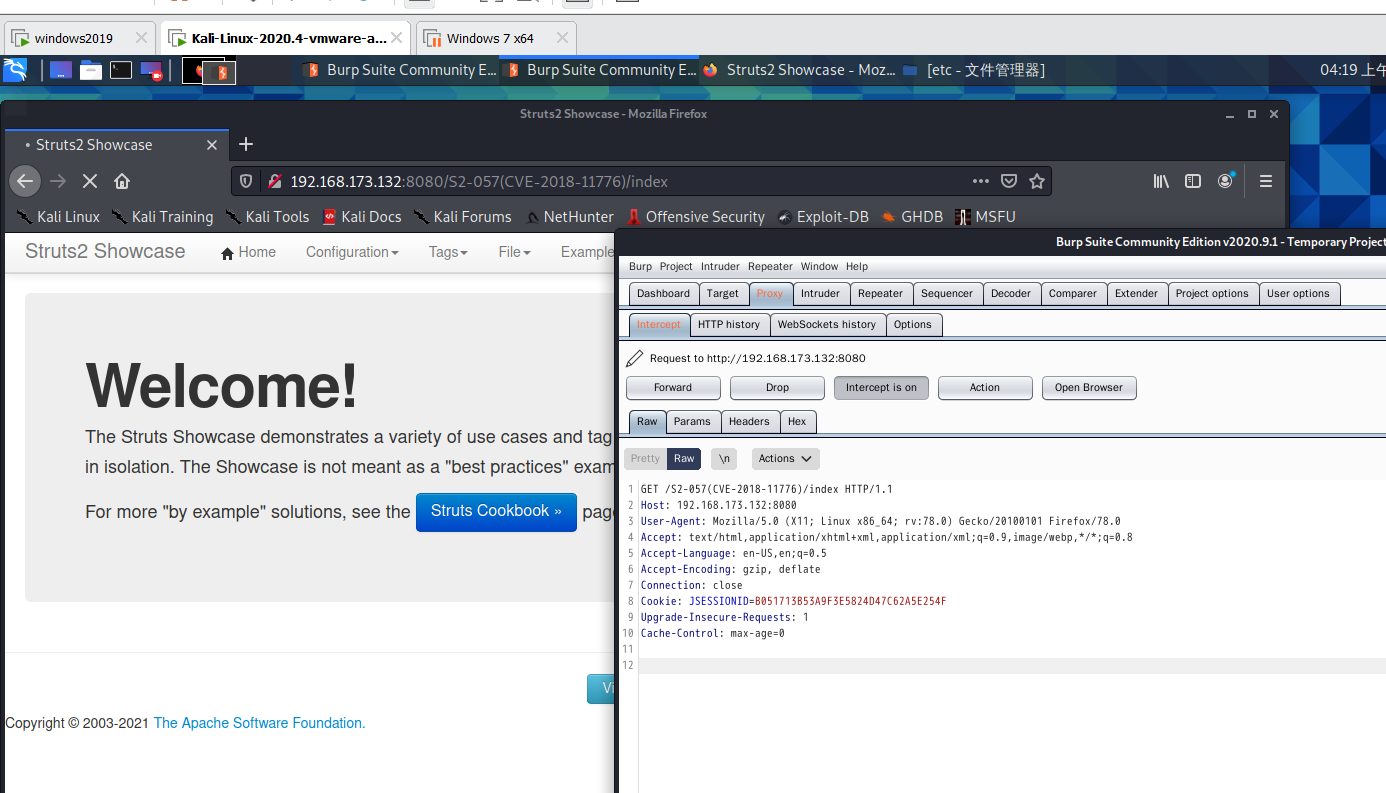Screen dimensions: 1386x793
Task: Click the Firefox home icon
Action: [122, 181]
